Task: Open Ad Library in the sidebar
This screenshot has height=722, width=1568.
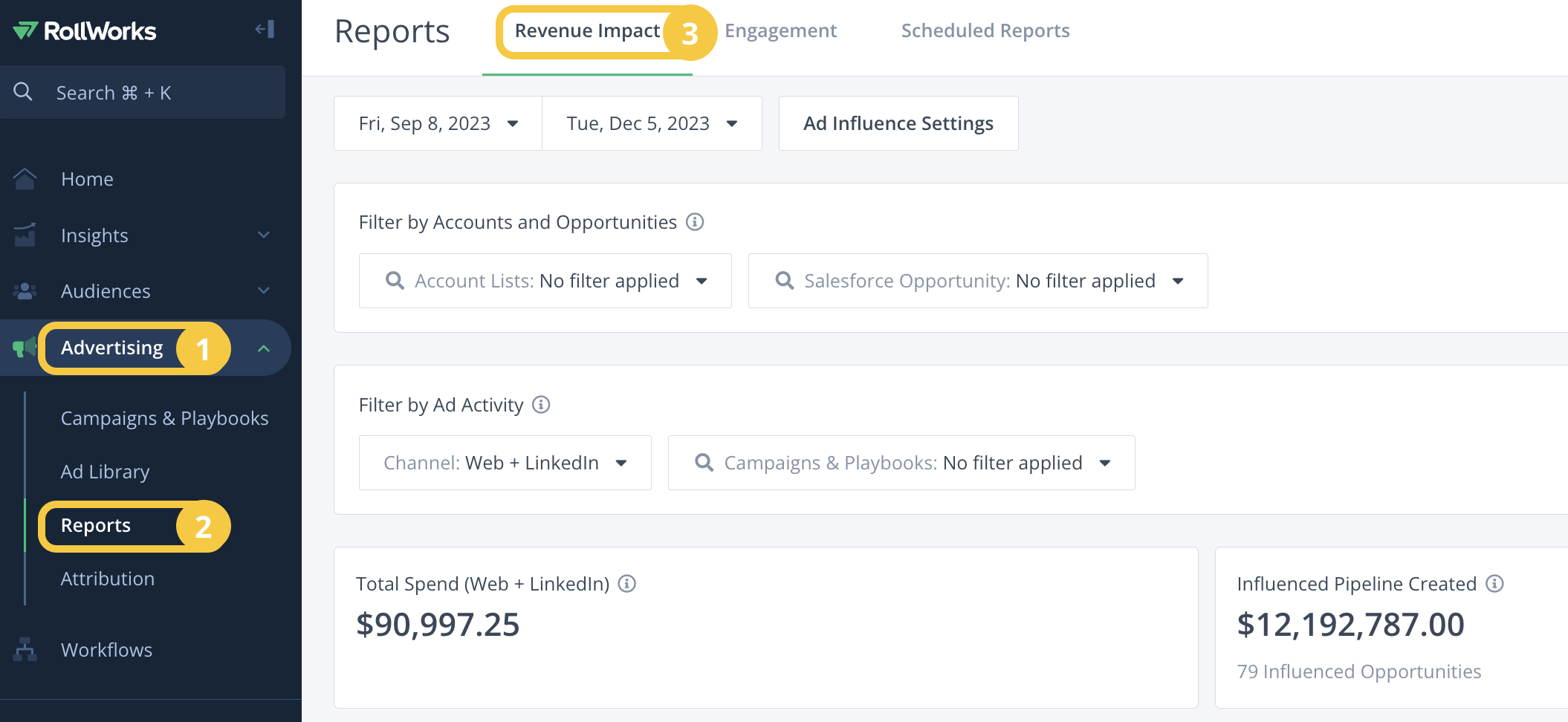Action: pyautogui.click(x=106, y=472)
